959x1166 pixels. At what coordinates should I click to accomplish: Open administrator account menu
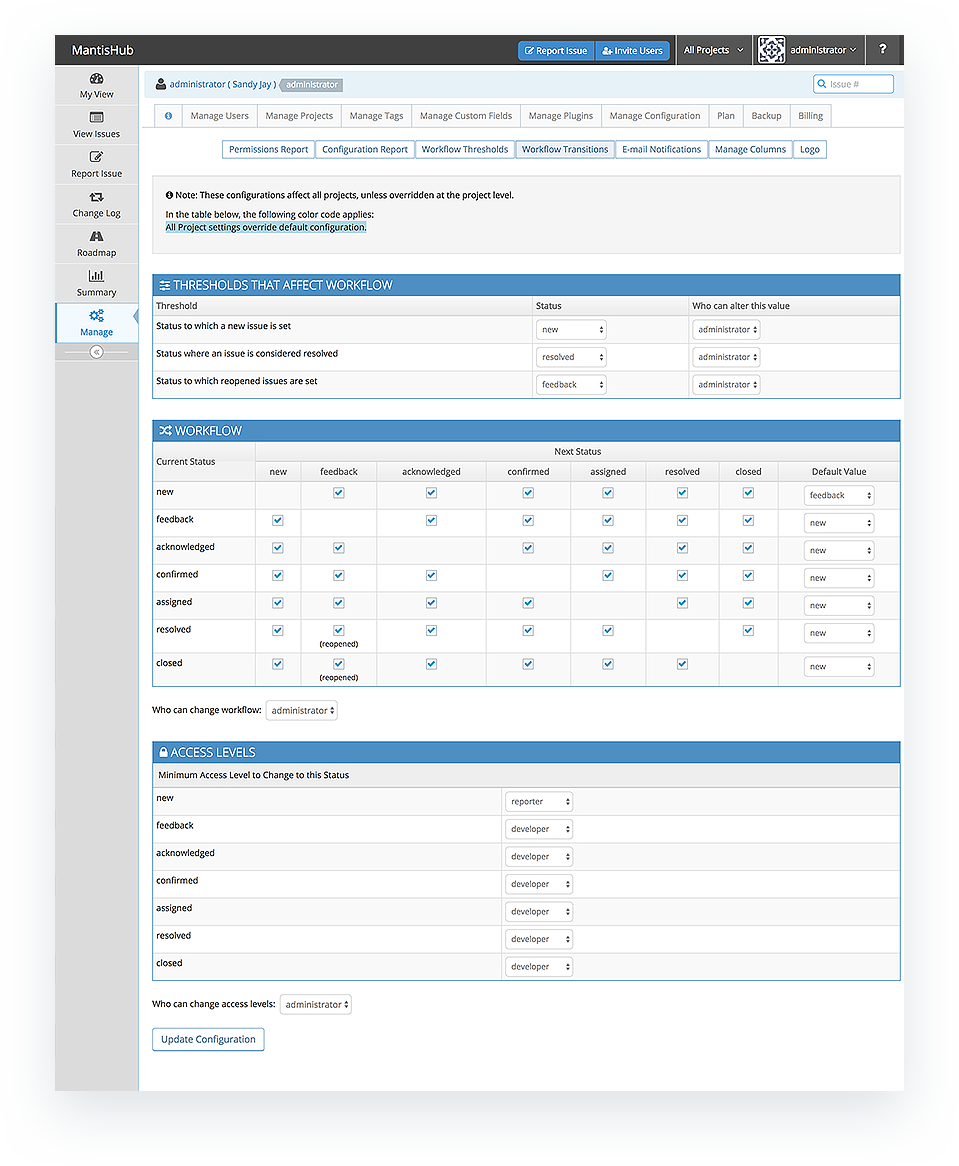(823, 50)
